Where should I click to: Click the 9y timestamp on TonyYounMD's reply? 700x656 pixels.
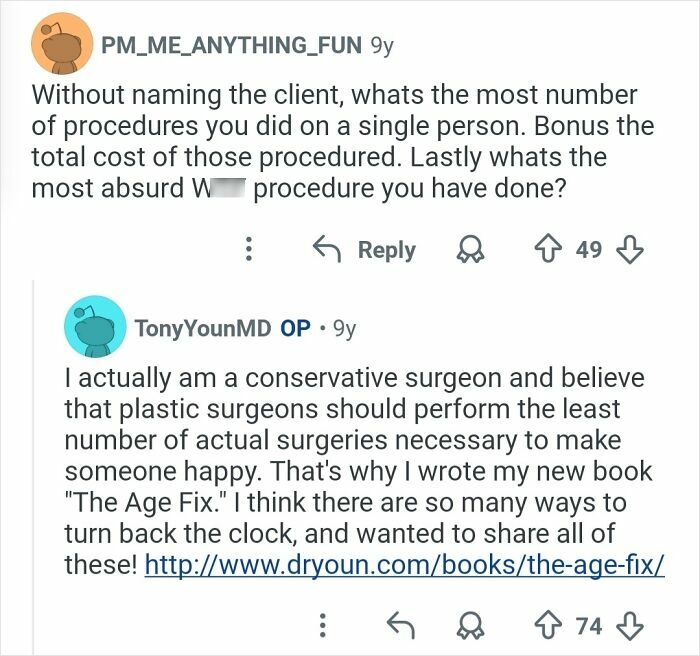click(344, 327)
